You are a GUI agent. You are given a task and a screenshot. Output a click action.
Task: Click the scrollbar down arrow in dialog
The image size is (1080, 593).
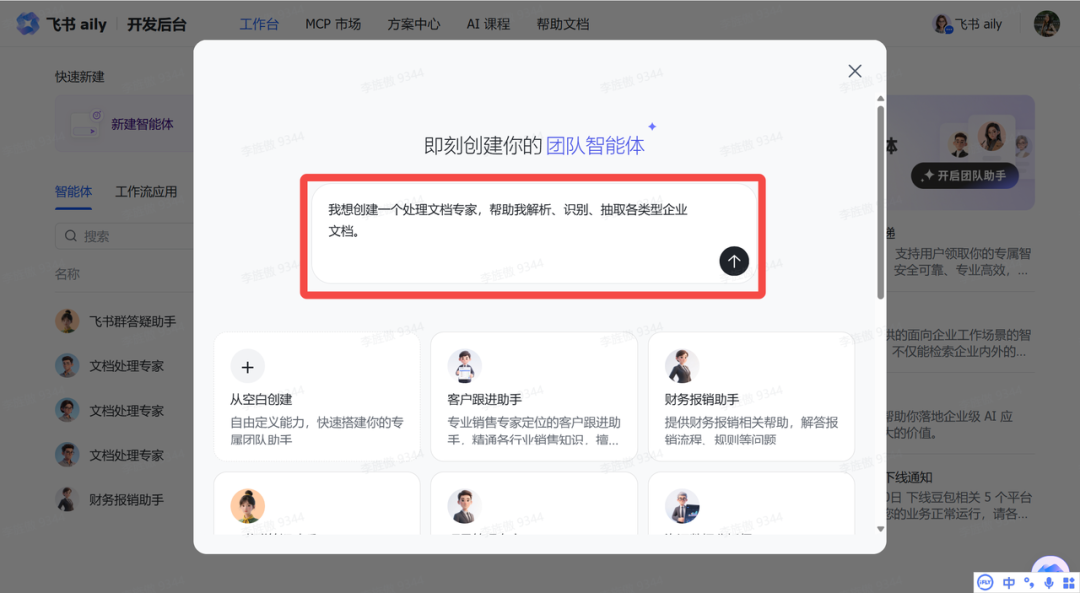tap(880, 529)
